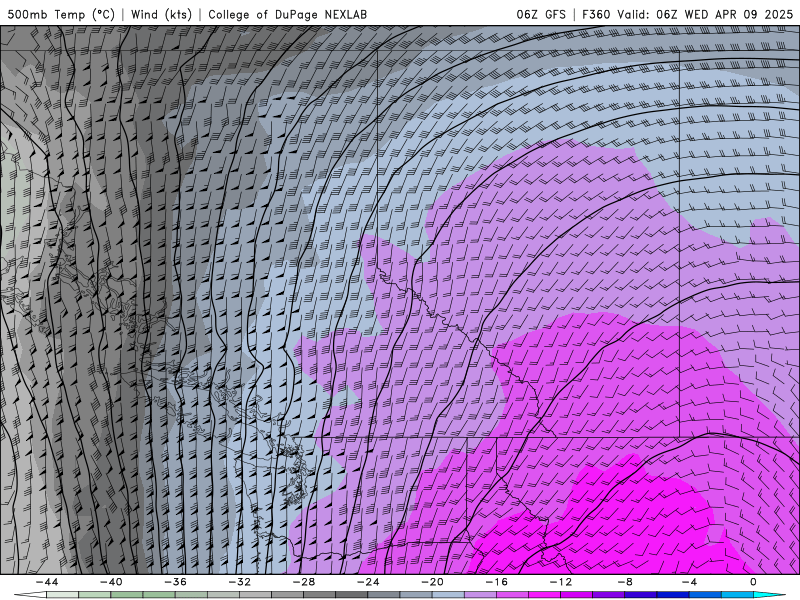
Task: Click the -36 legend value
Action: click(x=176, y=582)
